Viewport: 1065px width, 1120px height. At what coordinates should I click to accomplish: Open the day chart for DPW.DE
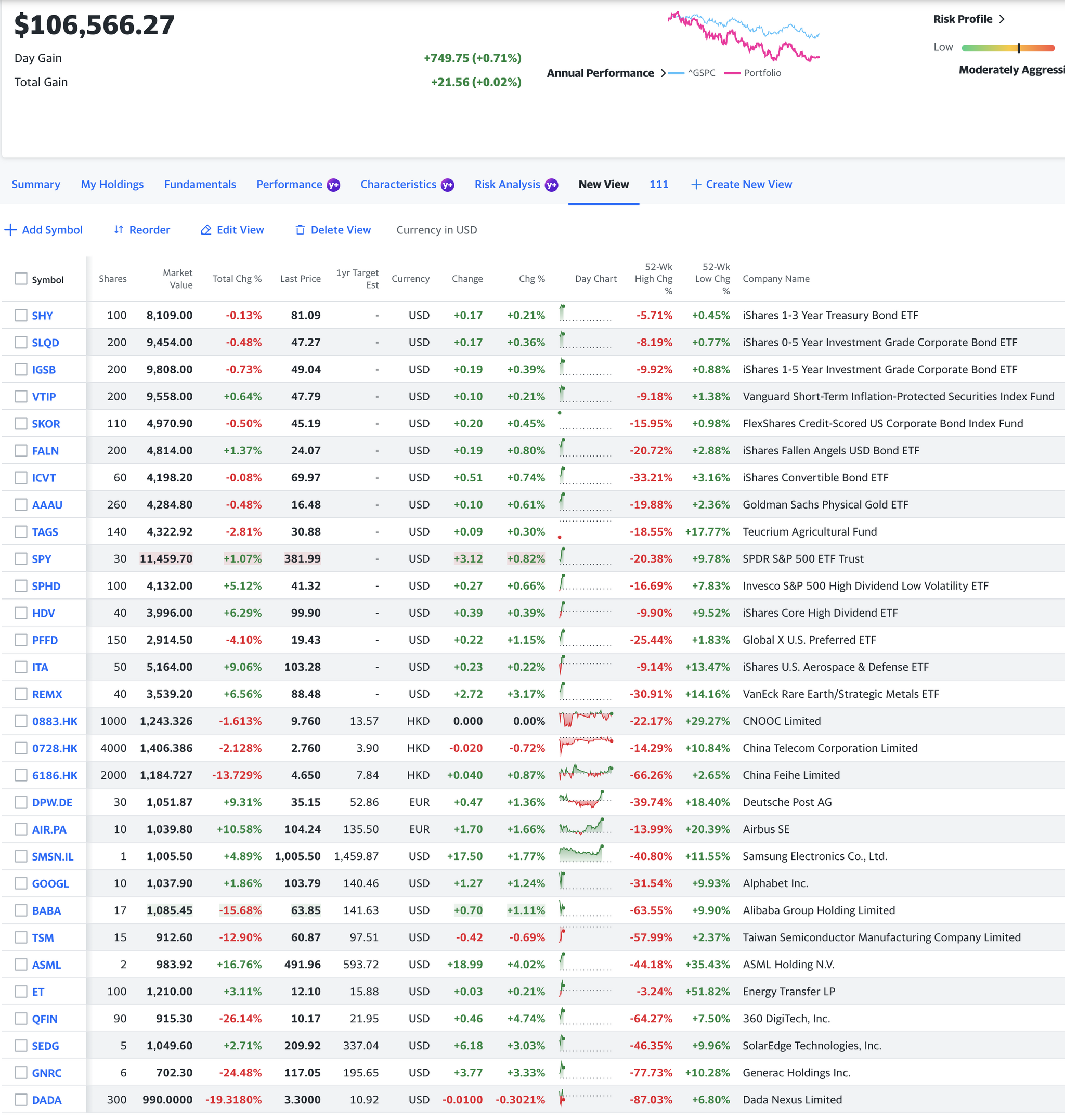(x=586, y=801)
